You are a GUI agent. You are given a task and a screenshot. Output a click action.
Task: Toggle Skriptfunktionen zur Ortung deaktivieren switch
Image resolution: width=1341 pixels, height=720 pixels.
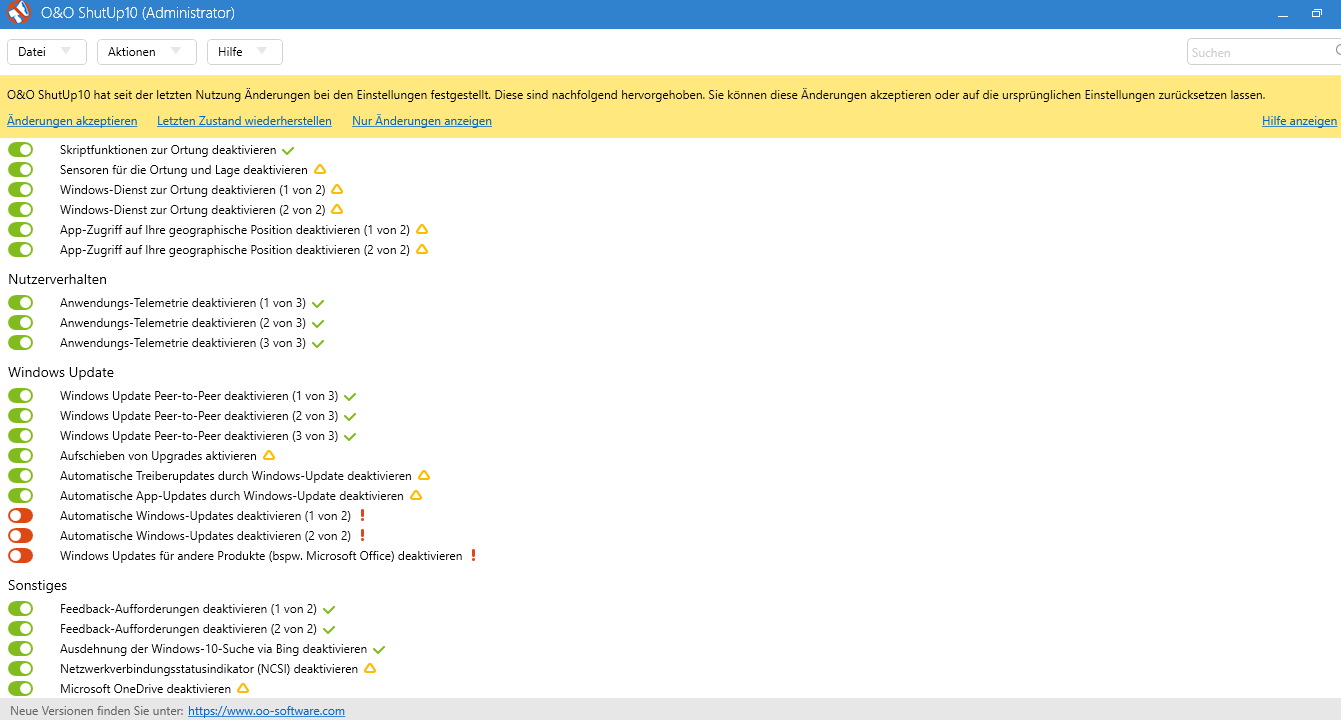[x=21, y=149]
